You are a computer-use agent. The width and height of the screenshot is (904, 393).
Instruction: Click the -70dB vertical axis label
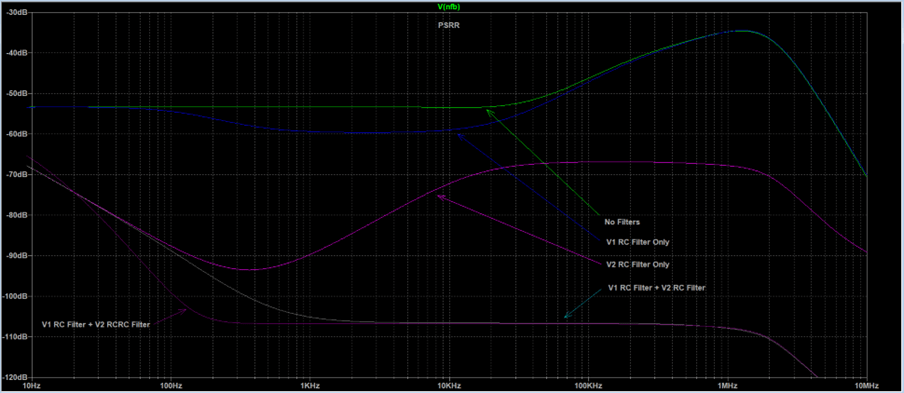coord(16,174)
